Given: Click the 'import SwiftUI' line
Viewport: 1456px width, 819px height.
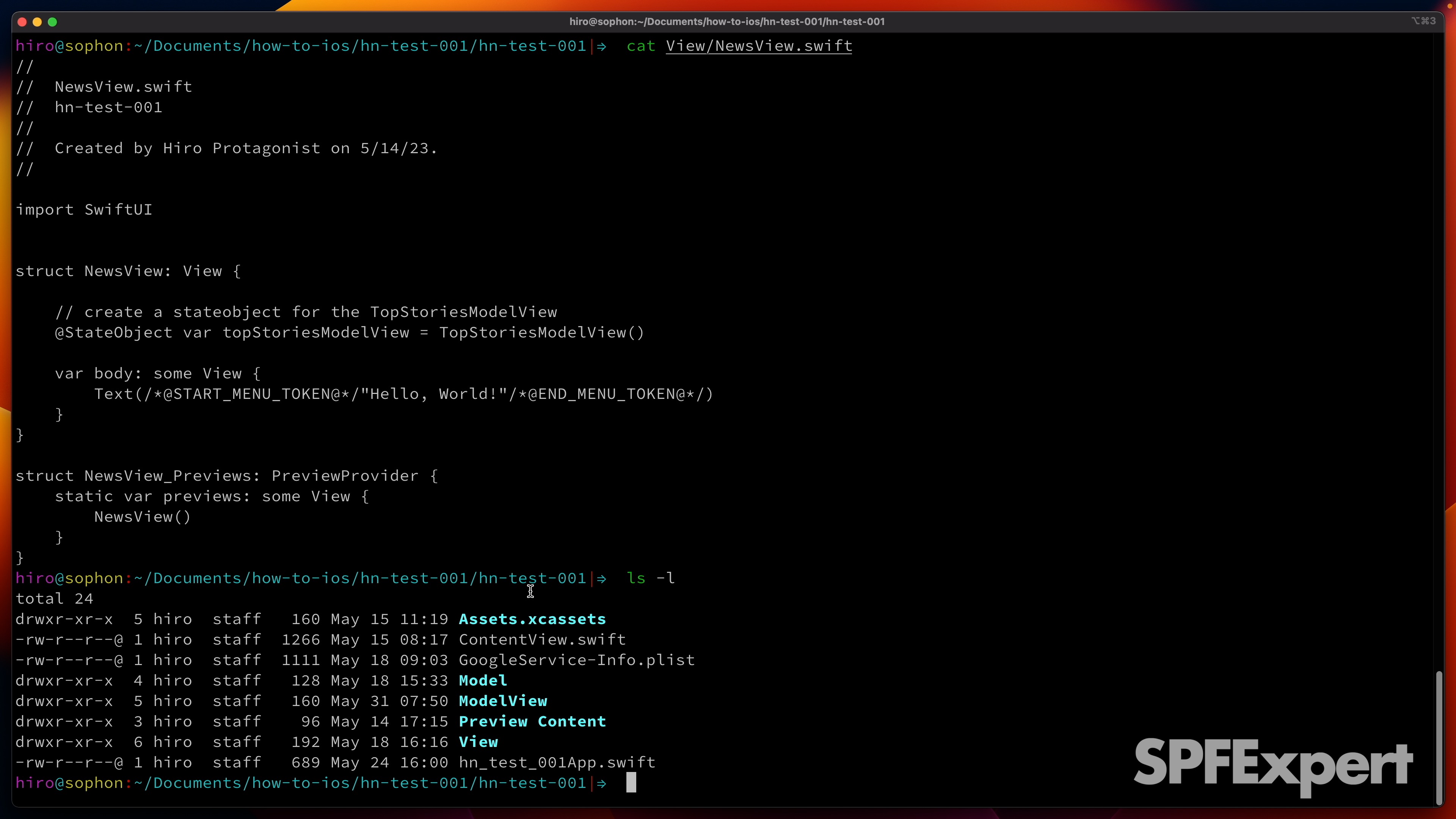Looking at the screenshot, I should (84, 210).
